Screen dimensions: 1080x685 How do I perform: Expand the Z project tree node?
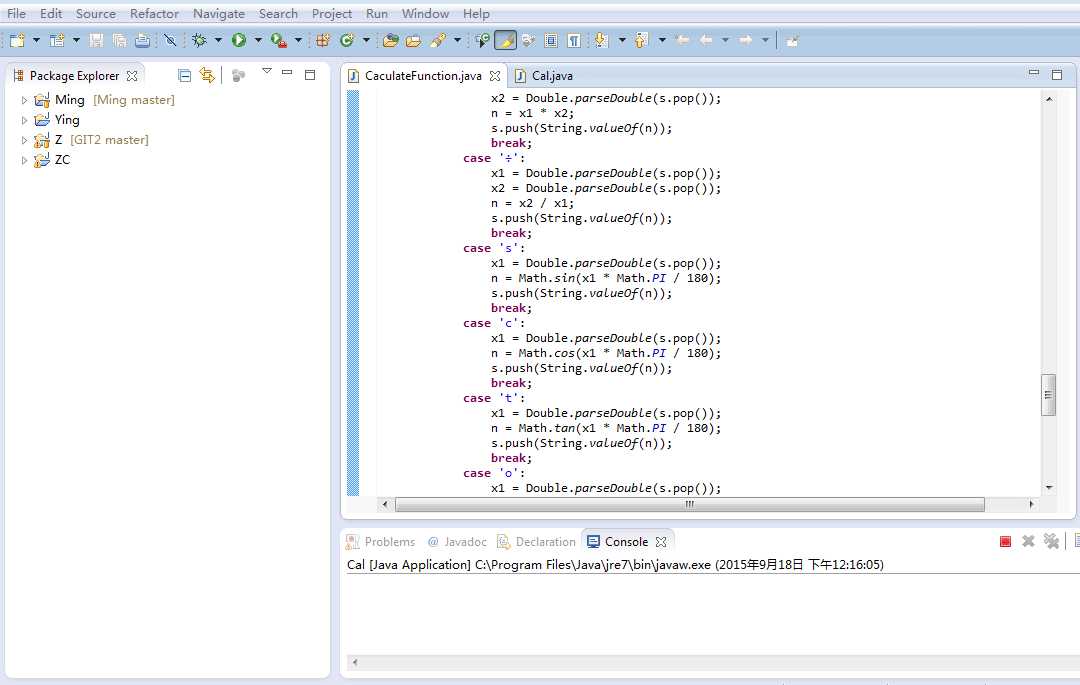click(24, 140)
